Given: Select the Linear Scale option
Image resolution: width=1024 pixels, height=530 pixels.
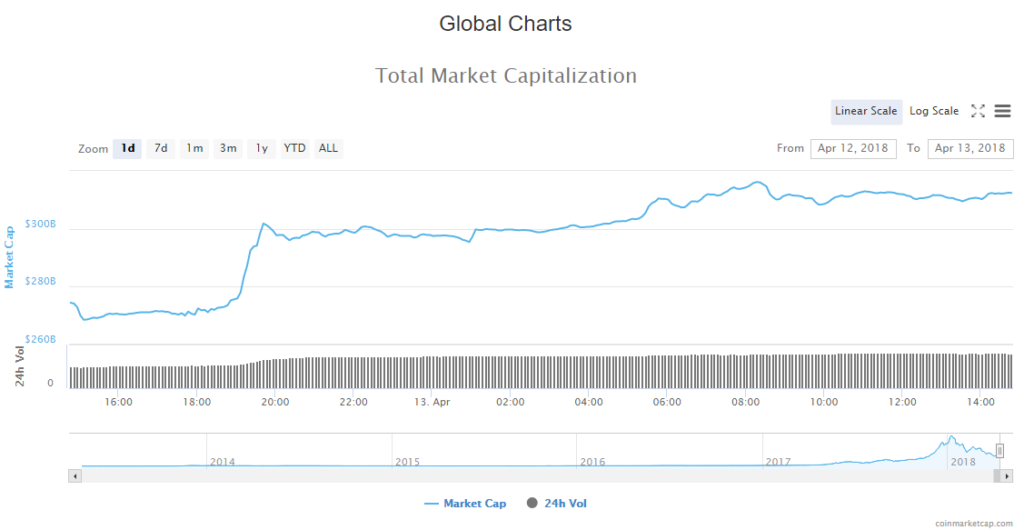Looking at the screenshot, I should (866, 111).
